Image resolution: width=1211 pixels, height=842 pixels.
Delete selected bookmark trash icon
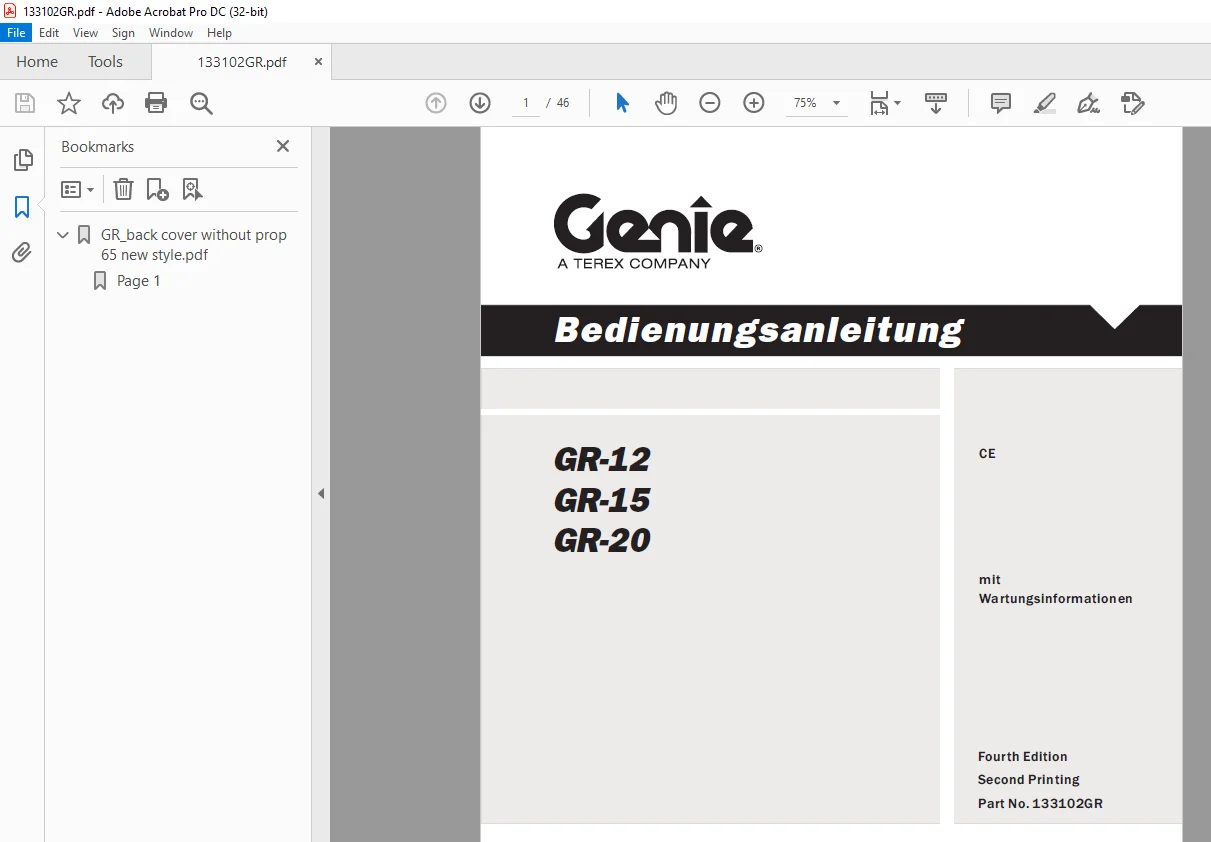(x=122, y=189)
